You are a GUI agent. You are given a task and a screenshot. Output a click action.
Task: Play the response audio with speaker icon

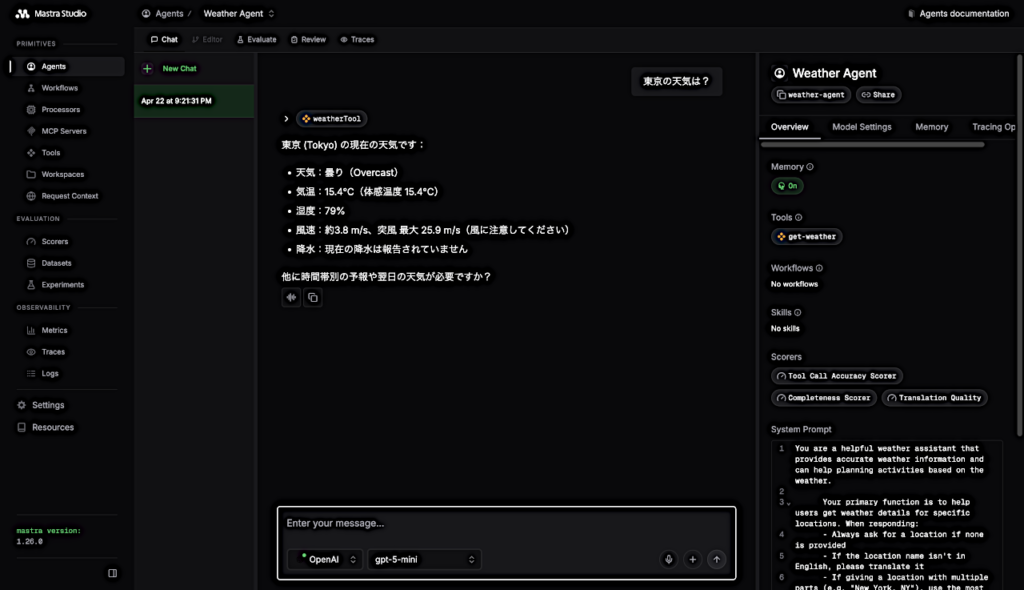click(291, 297)
